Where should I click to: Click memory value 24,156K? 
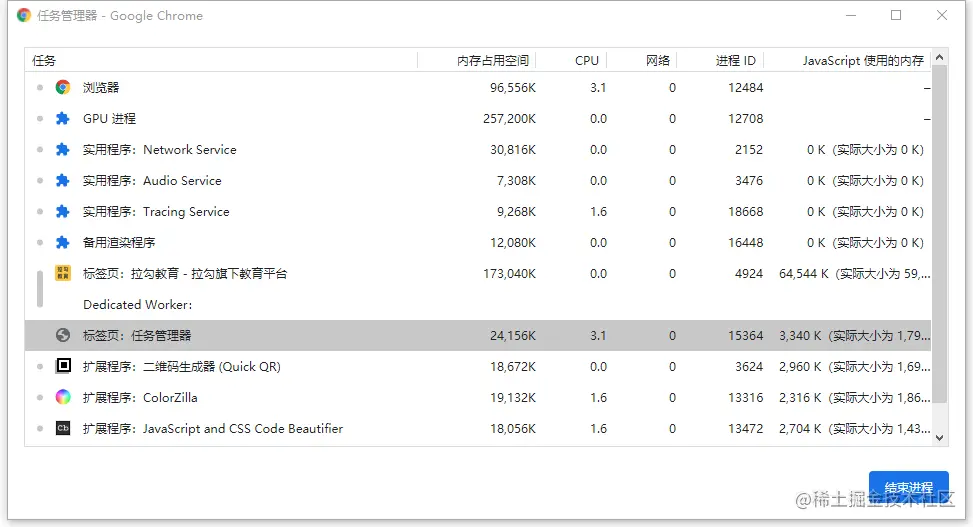(x=513, y=336)
